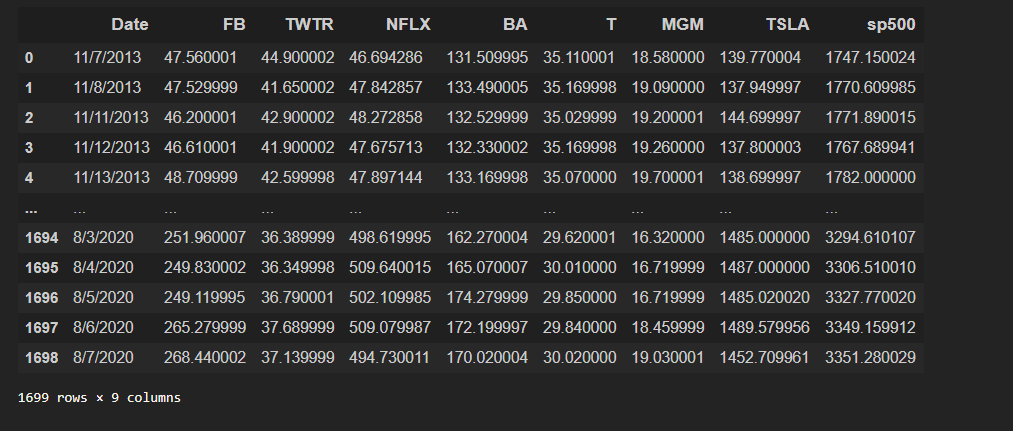Click TSLA value 1485.000000

point(760,239)
